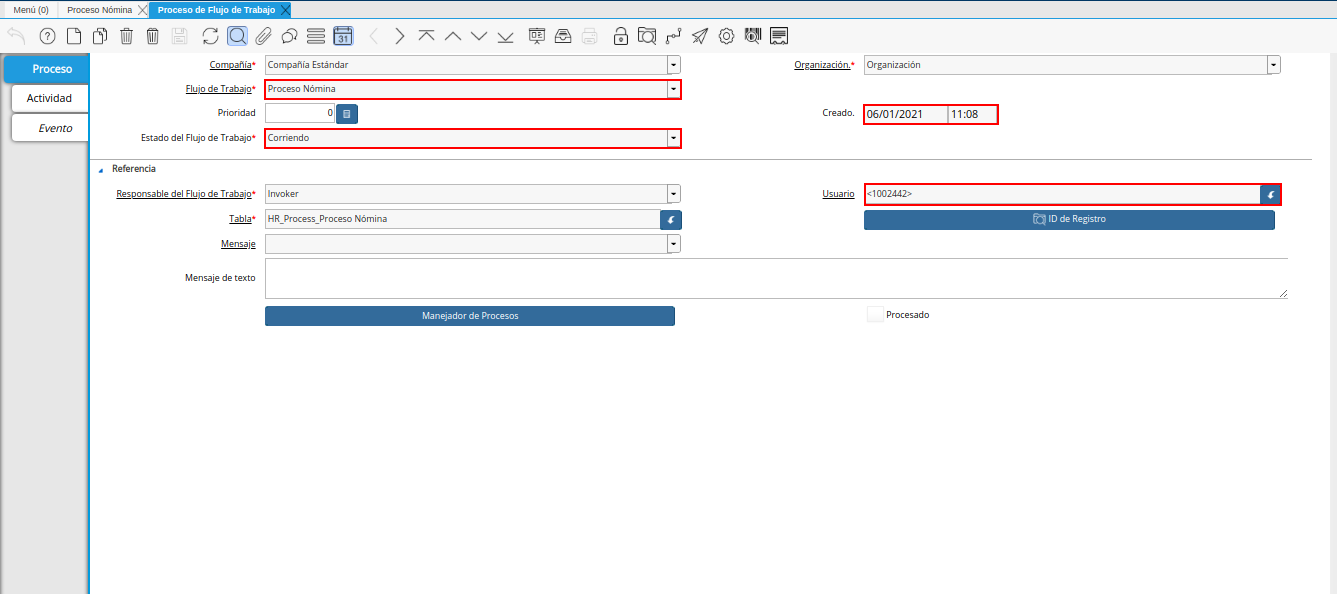Switch to the Actividad tab
Screen dimensions: 1337x594
(x=49, y=99)
